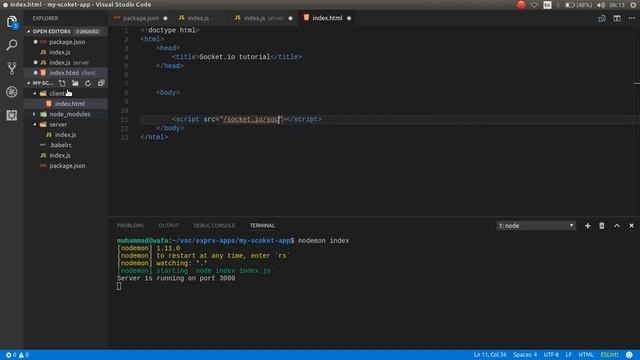
Task: Switch to index.js editor tab
Action: click(198, 18)
